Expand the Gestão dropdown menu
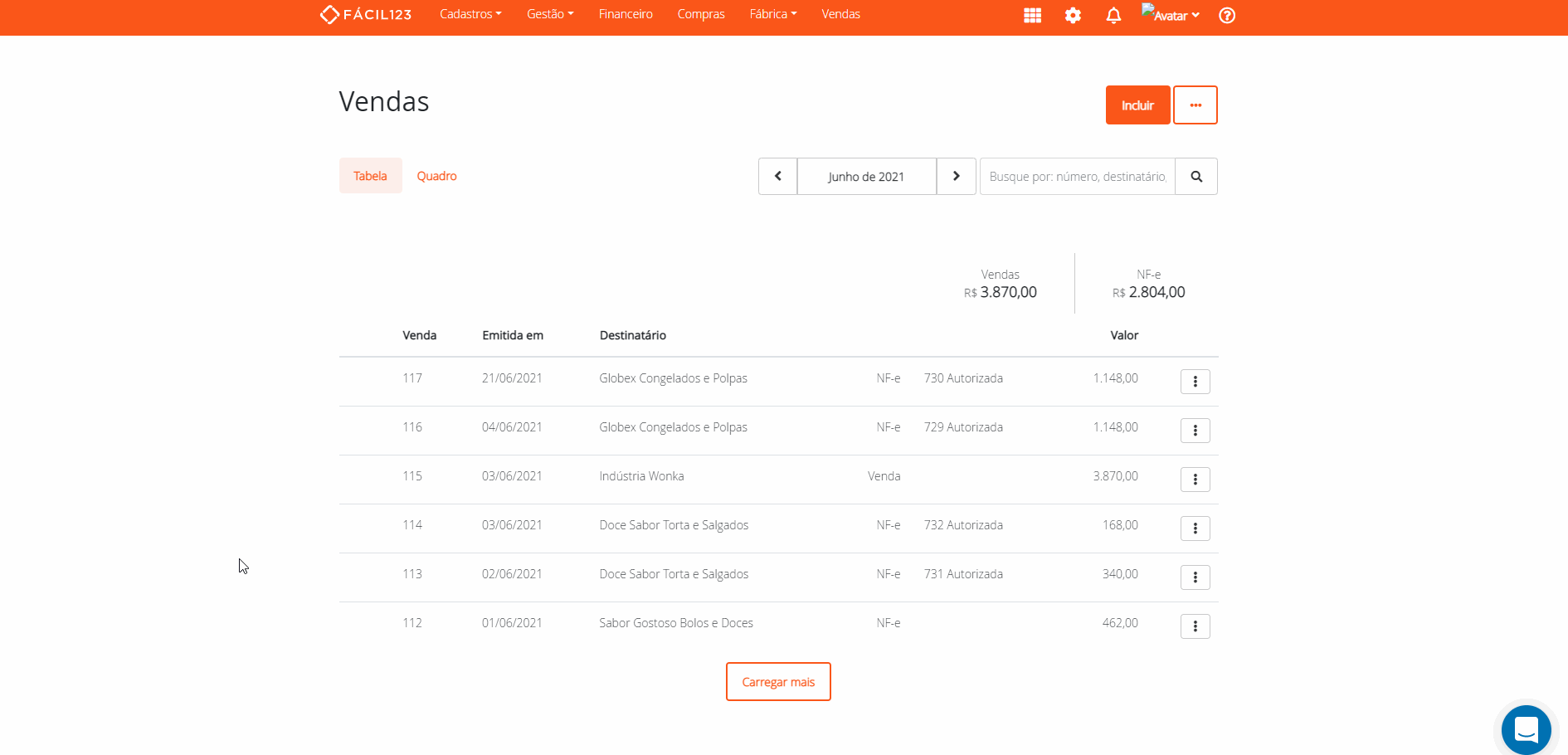 [550, 14]
